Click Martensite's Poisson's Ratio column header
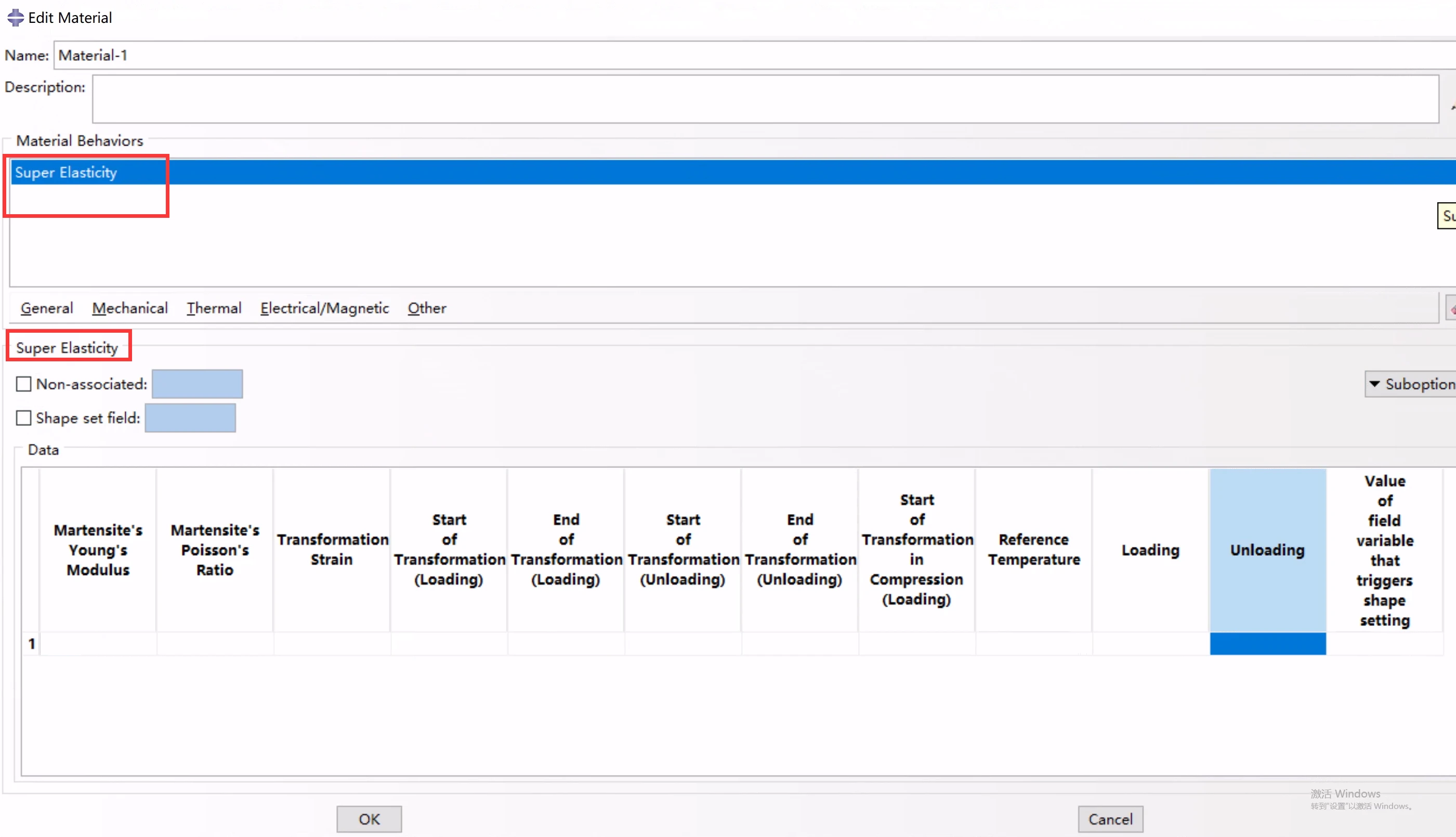Image resolution: width=1456 pixels, height=837 pixels. click(215, 550)
